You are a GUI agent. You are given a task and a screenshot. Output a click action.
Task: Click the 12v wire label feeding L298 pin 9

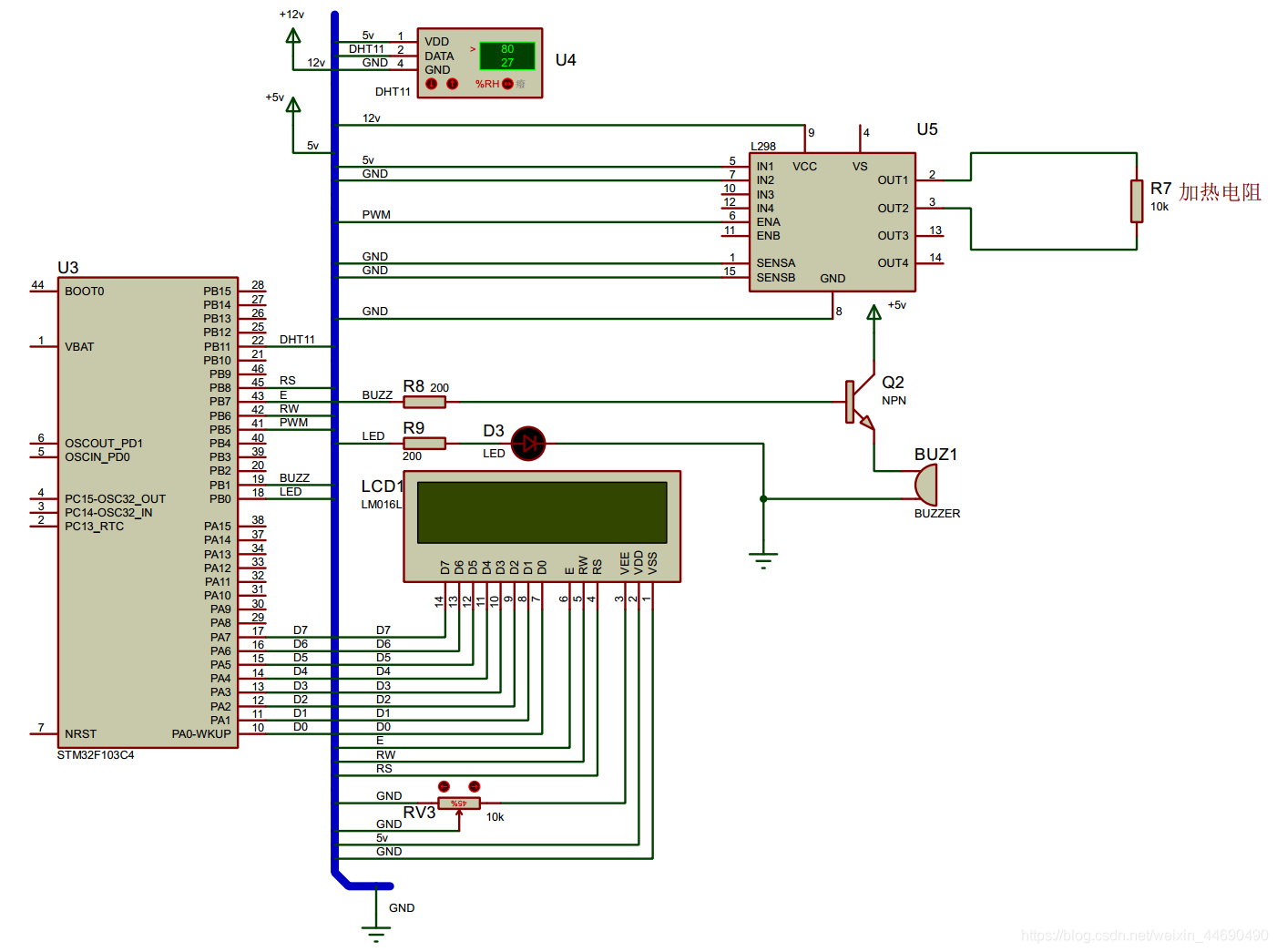[372, 118]
